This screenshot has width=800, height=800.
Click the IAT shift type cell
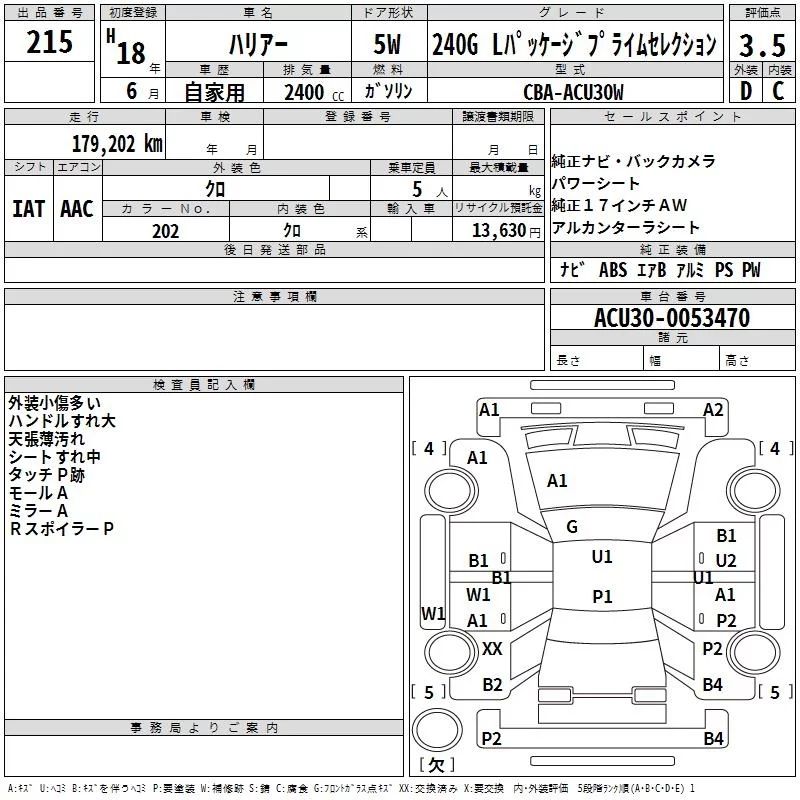[28, 209]
